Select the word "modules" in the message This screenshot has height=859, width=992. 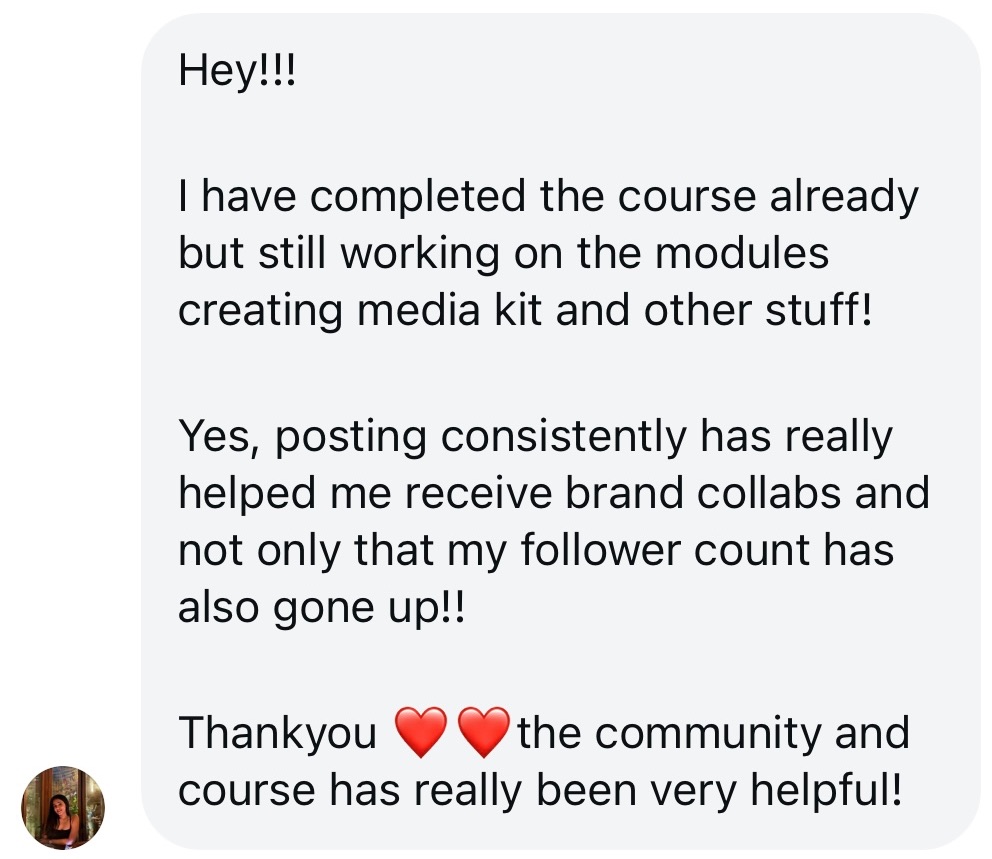tap(742, 254)
